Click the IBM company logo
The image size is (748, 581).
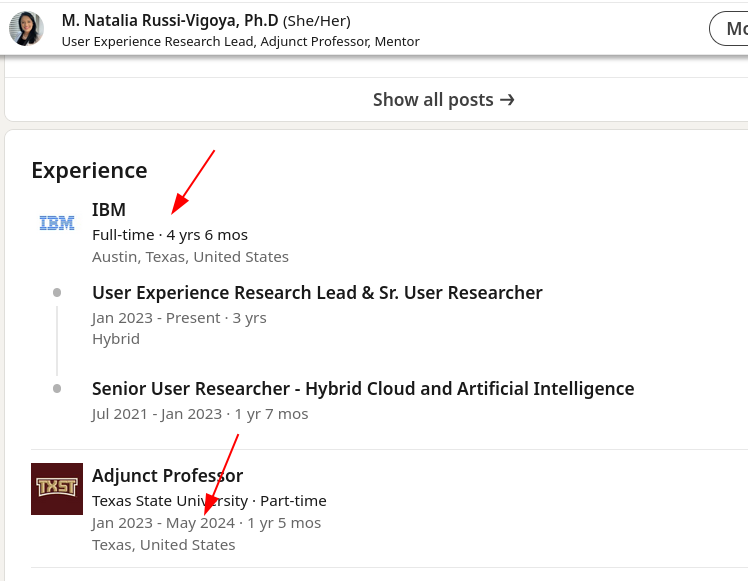pyautogui.click(x=57, y=223)
